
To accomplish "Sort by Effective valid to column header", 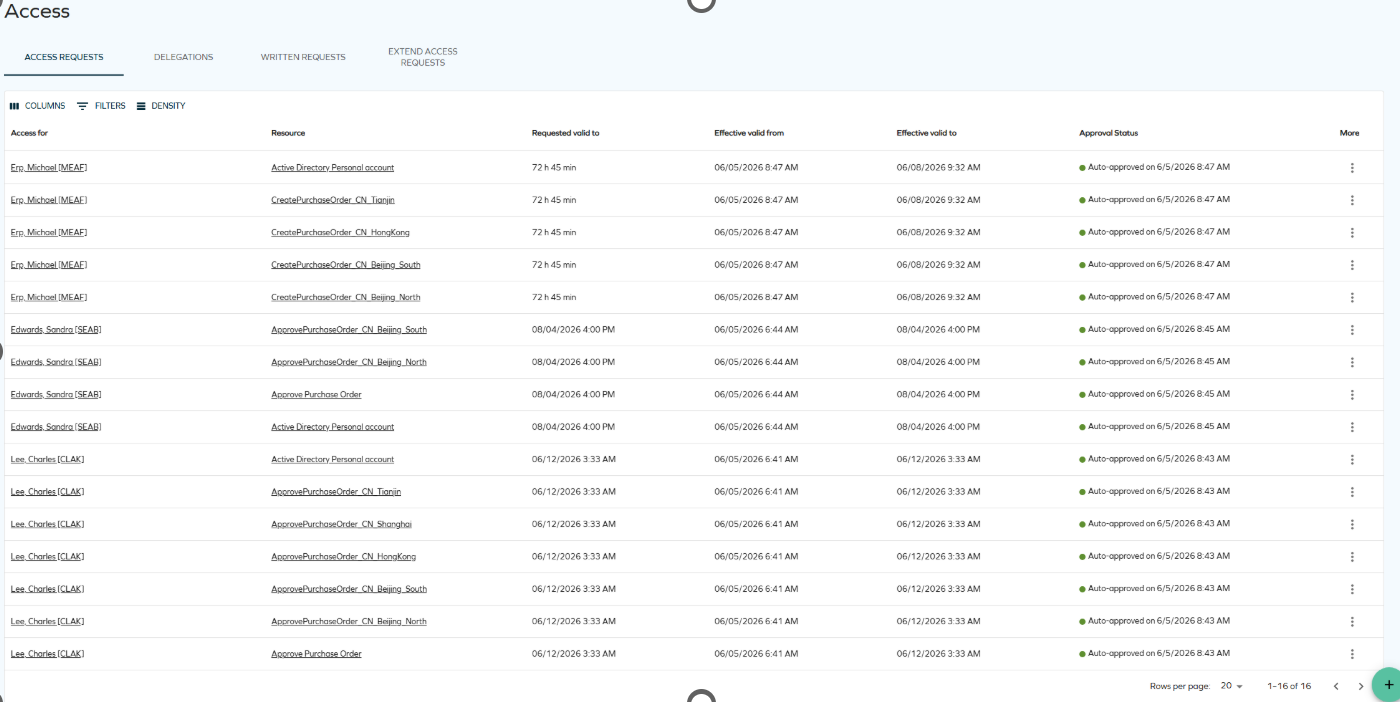I will click(926, 133).
